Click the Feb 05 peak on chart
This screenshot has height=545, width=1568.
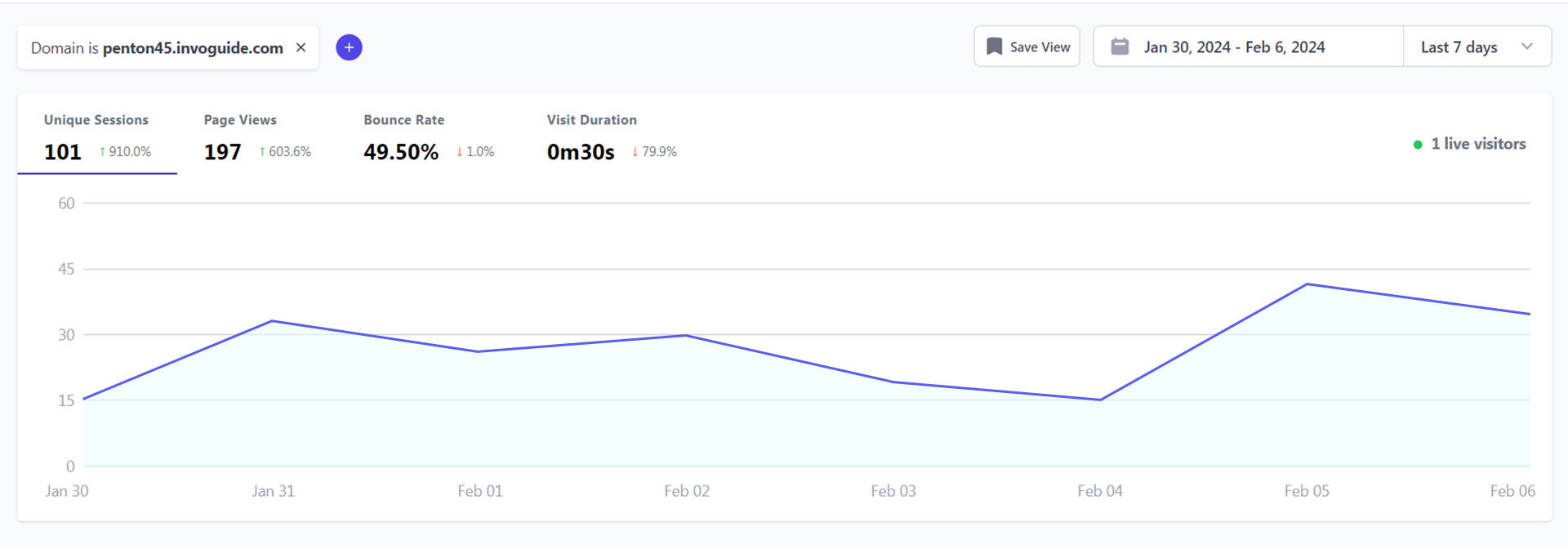[1307, 284]
